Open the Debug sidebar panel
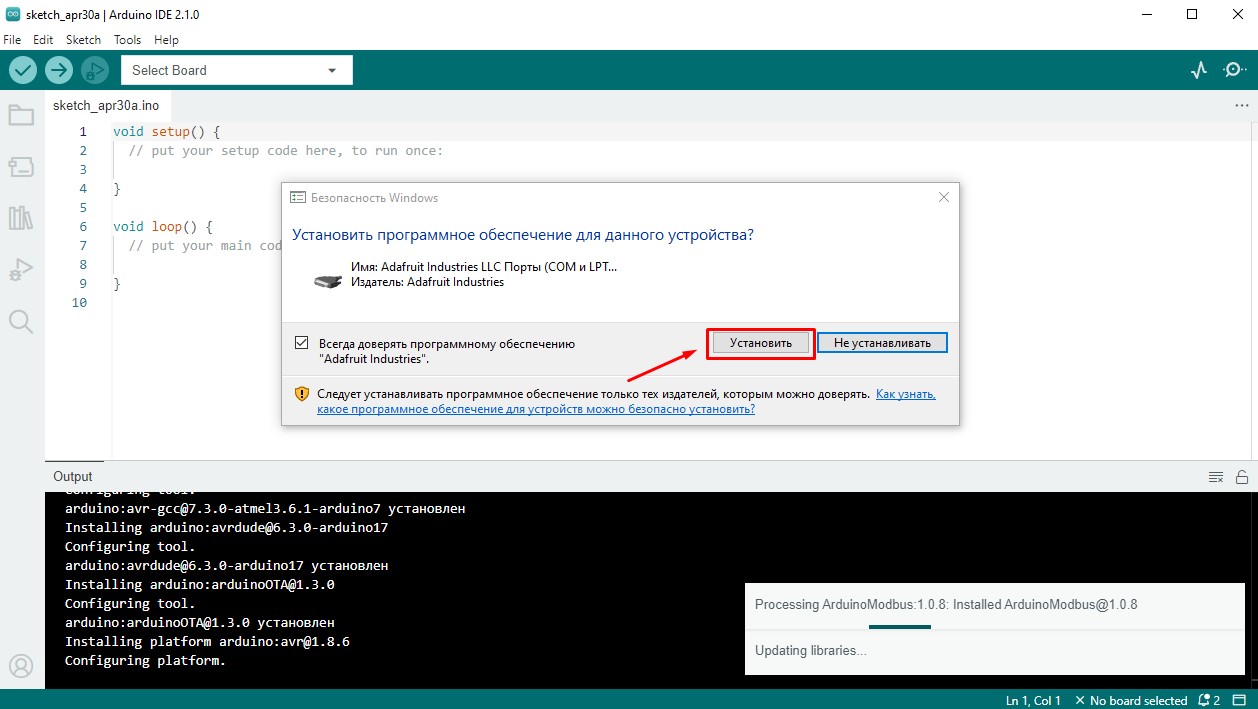1258x709 pixels. pyautogui.click(x=21, y=270)
